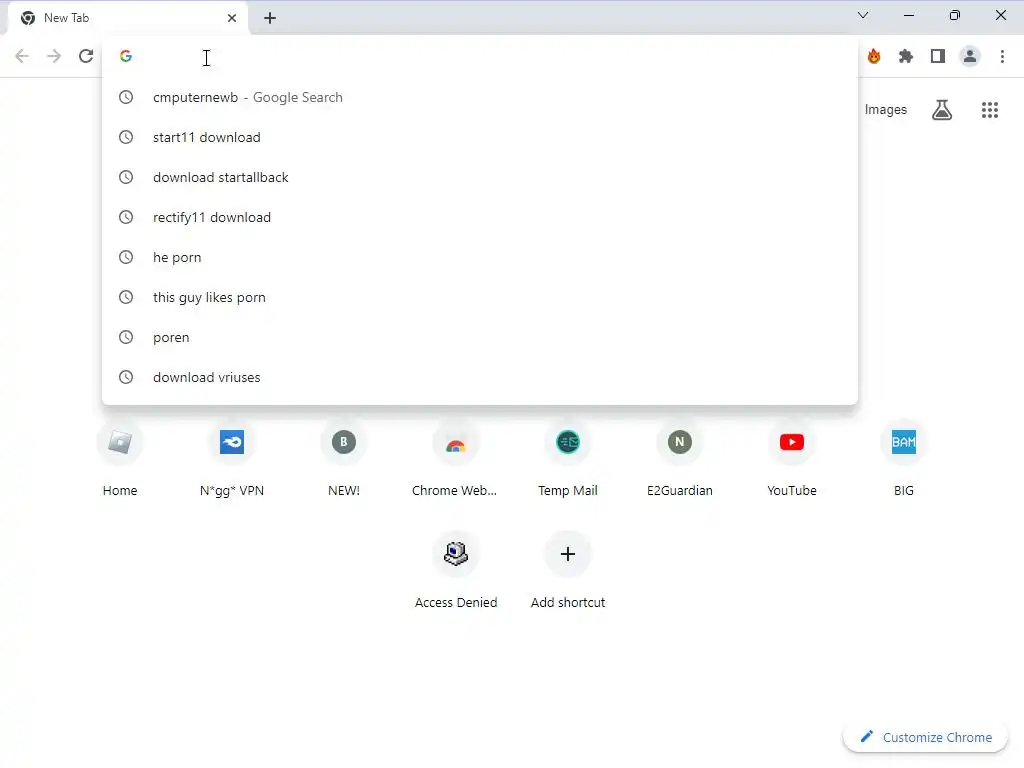Screen dimensions: 1024x768
Task: Click the Google logo in the address bar
Action: click(x=126, y=56)
